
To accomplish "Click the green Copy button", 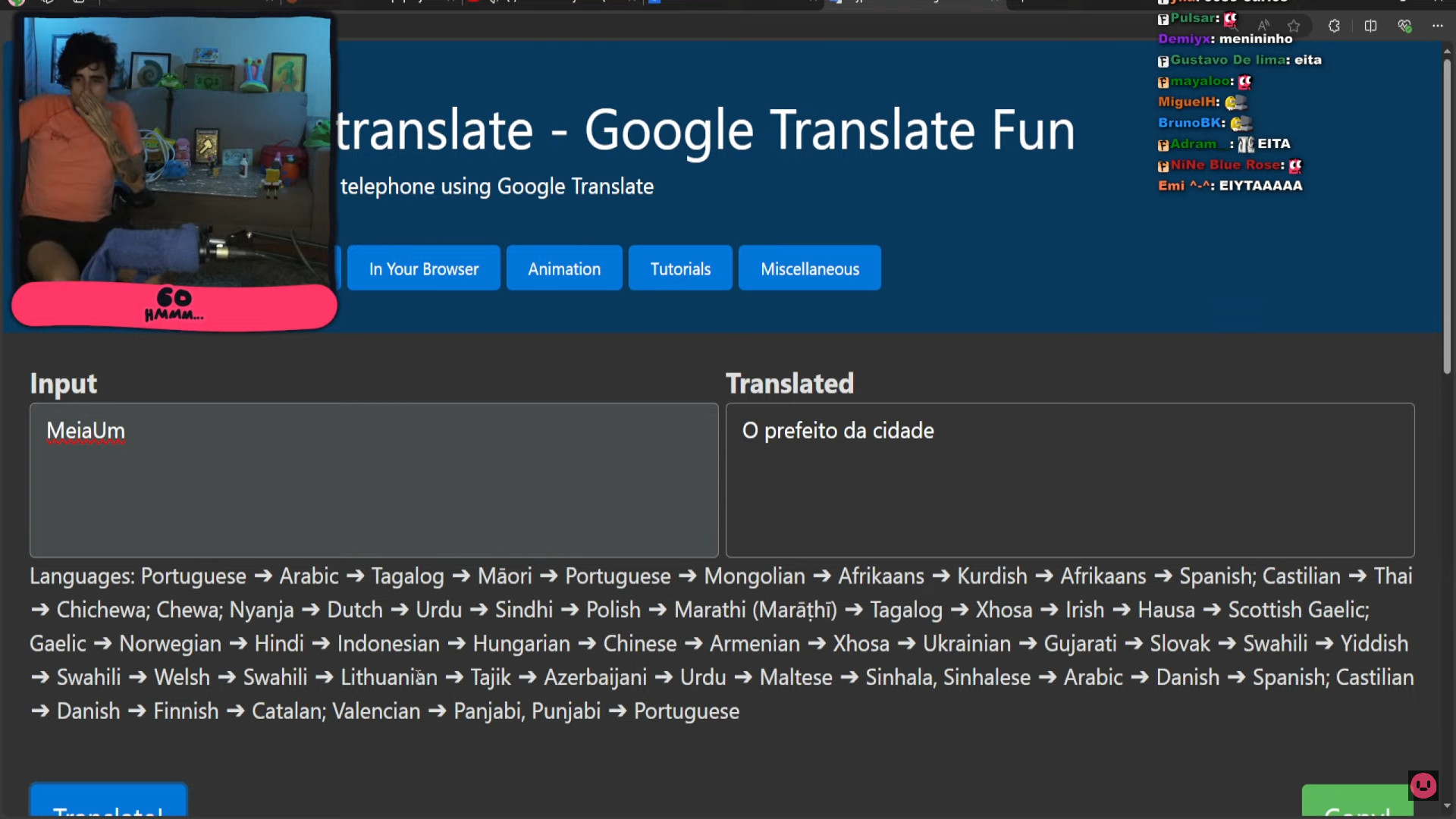I will click(x=1357, y=801).
